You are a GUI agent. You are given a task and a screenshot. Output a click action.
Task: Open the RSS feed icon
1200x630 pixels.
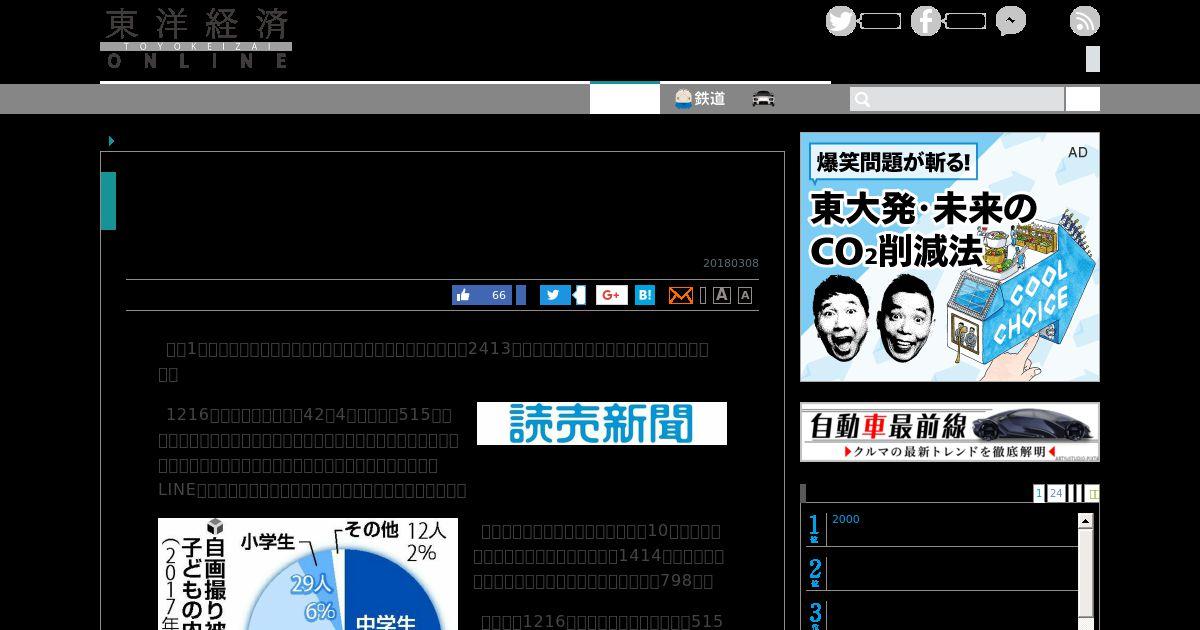tap(1085, 21)
